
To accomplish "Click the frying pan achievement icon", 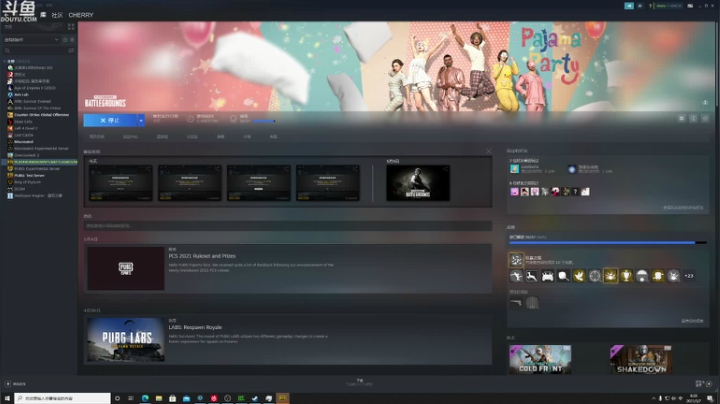I will pyautogui.click(x=563, y=275).
